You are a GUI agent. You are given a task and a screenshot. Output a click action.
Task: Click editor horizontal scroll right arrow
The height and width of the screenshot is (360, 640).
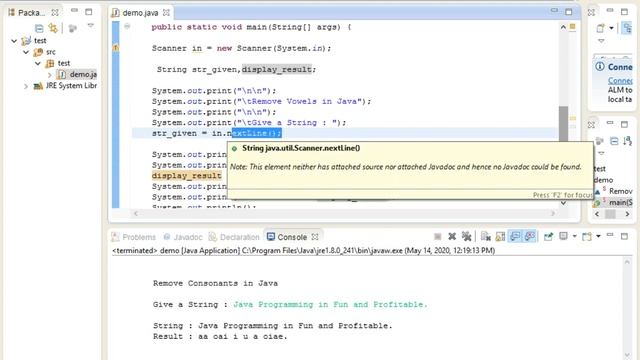pyautogui.click(x=553, y=213)
